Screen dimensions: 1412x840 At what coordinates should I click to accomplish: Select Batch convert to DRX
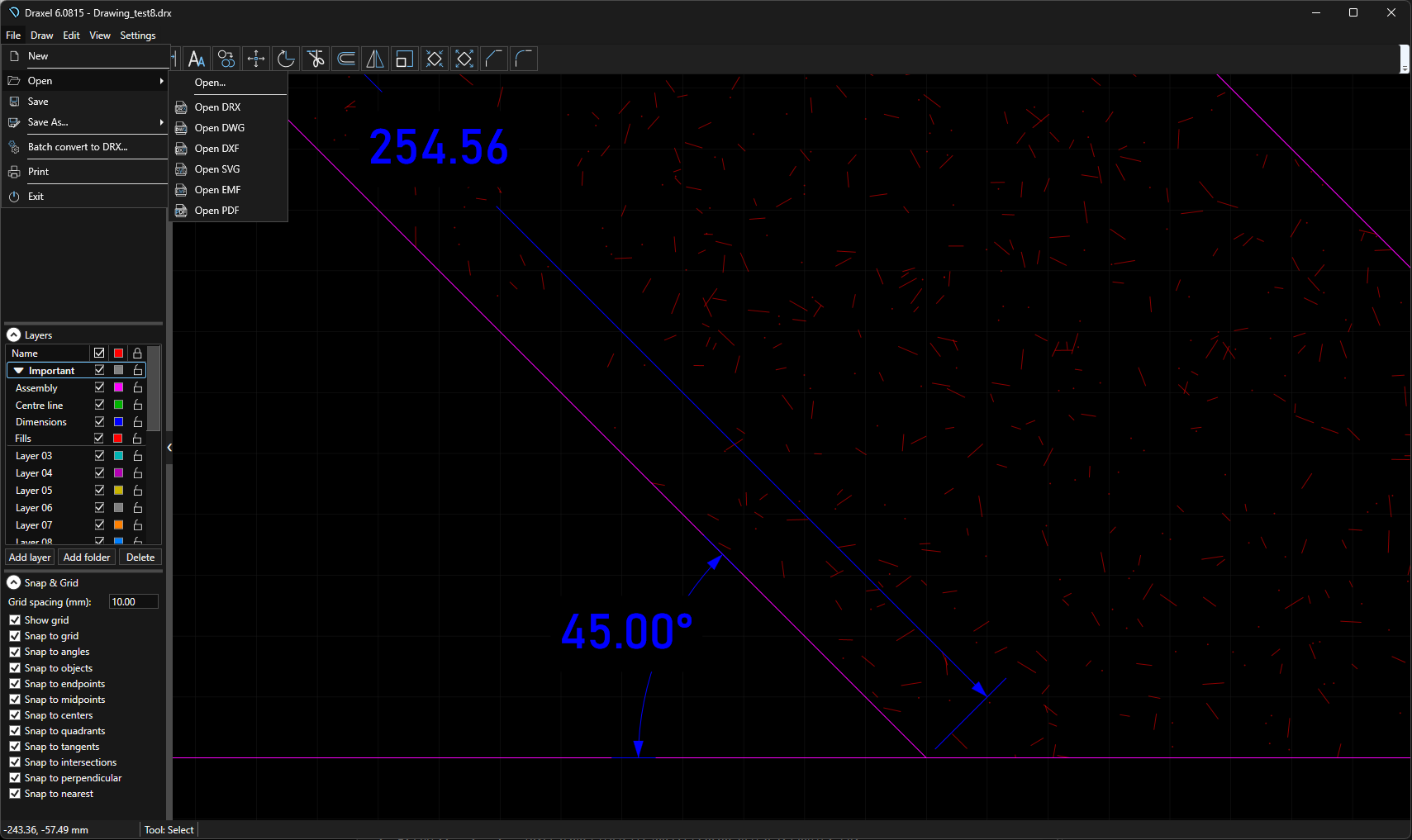(85, 147)
